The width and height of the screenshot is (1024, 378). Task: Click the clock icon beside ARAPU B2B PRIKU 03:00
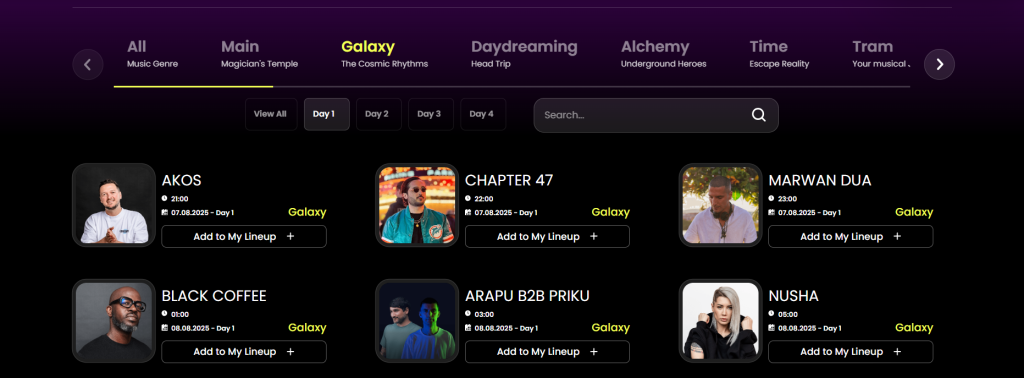pyautogui.click(x=468, y=313)
